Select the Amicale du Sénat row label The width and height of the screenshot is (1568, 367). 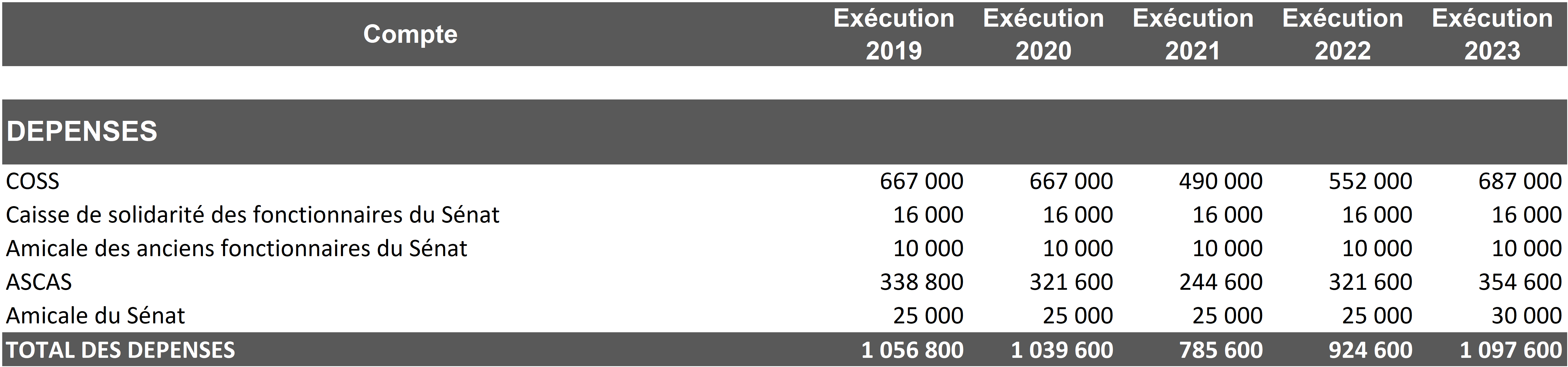point(96,315)
